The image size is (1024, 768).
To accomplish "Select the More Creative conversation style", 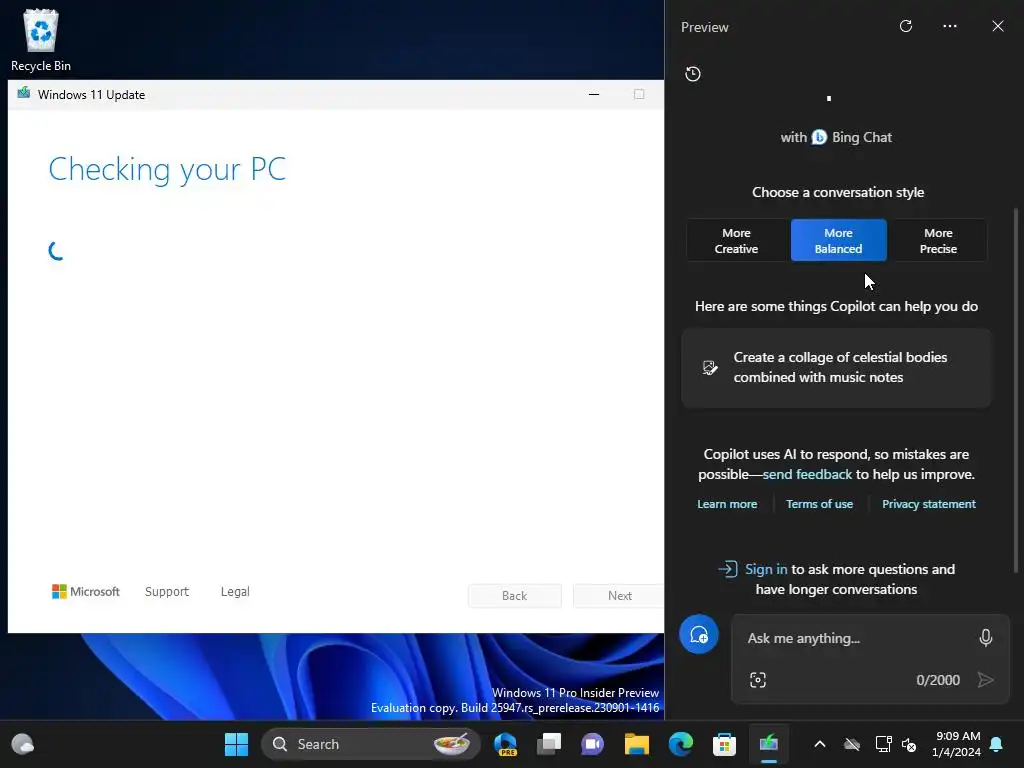I will (x=736, y=240).
